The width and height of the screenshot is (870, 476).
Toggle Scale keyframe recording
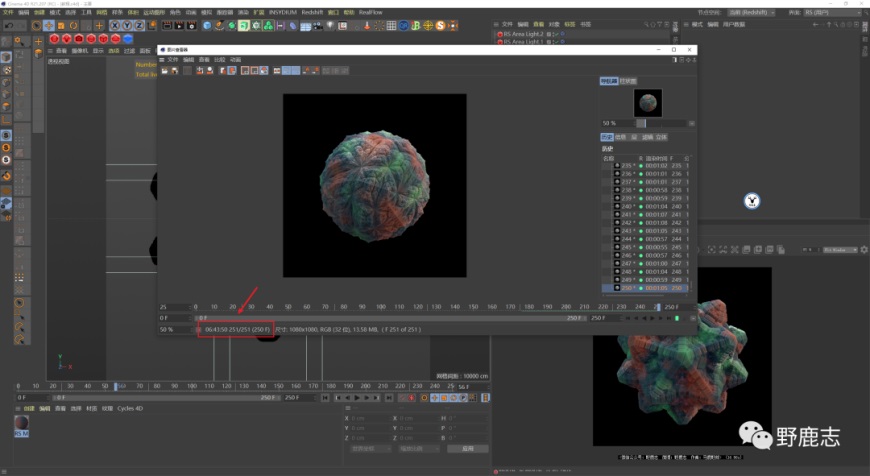pos(444,398)
